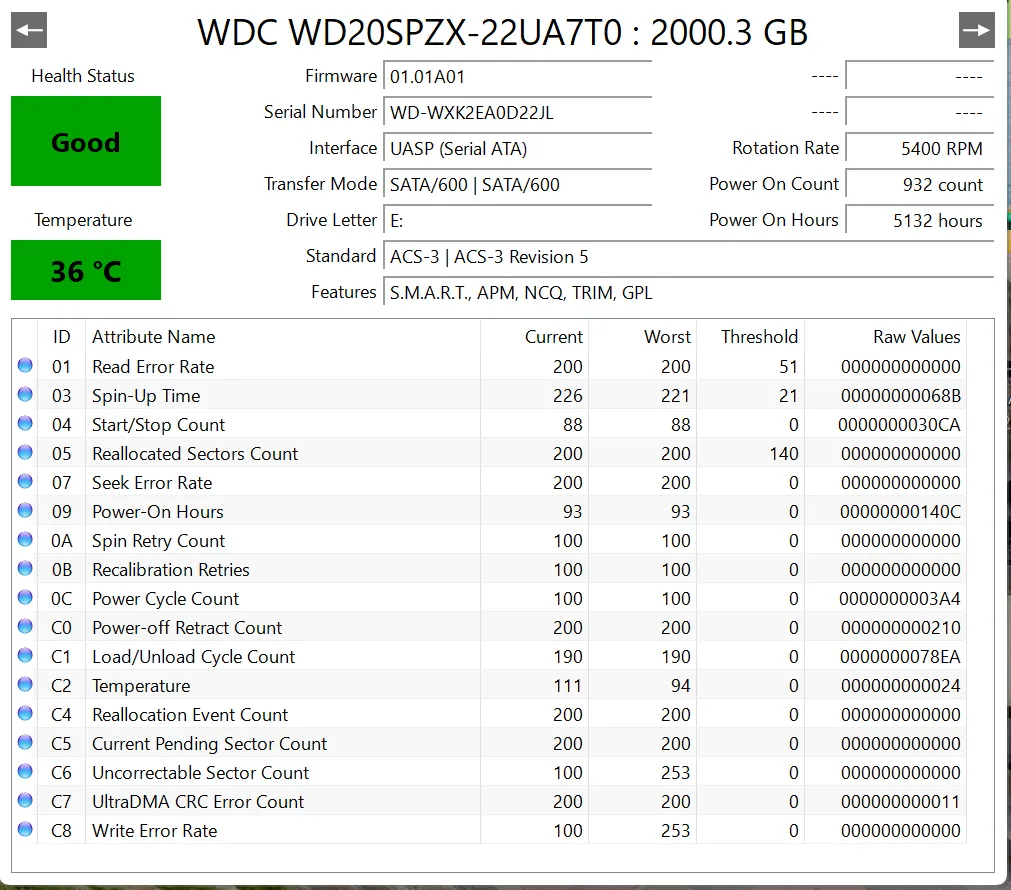Viewport: 1011px width, 890px height.
Task: Navigate to the previous drive with the left arrow
Action: pos(28,29)
